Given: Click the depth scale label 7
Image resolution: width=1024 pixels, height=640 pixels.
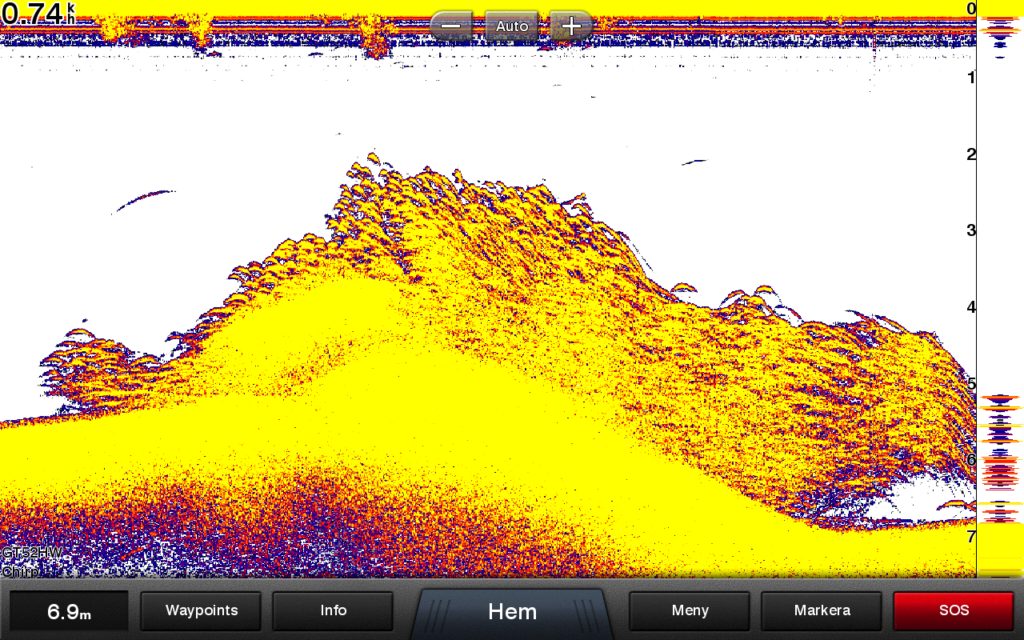Looking at the screenshot, I should coord(970,537).
